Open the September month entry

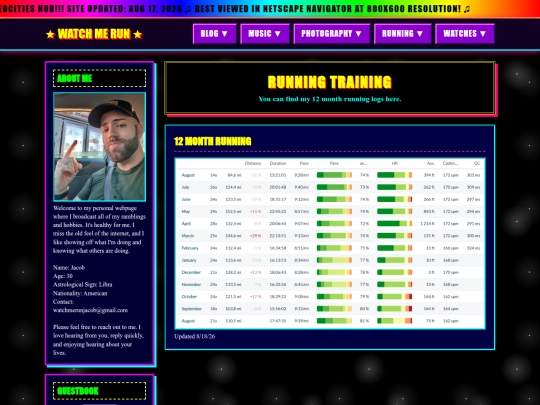(x=191, y=309)
